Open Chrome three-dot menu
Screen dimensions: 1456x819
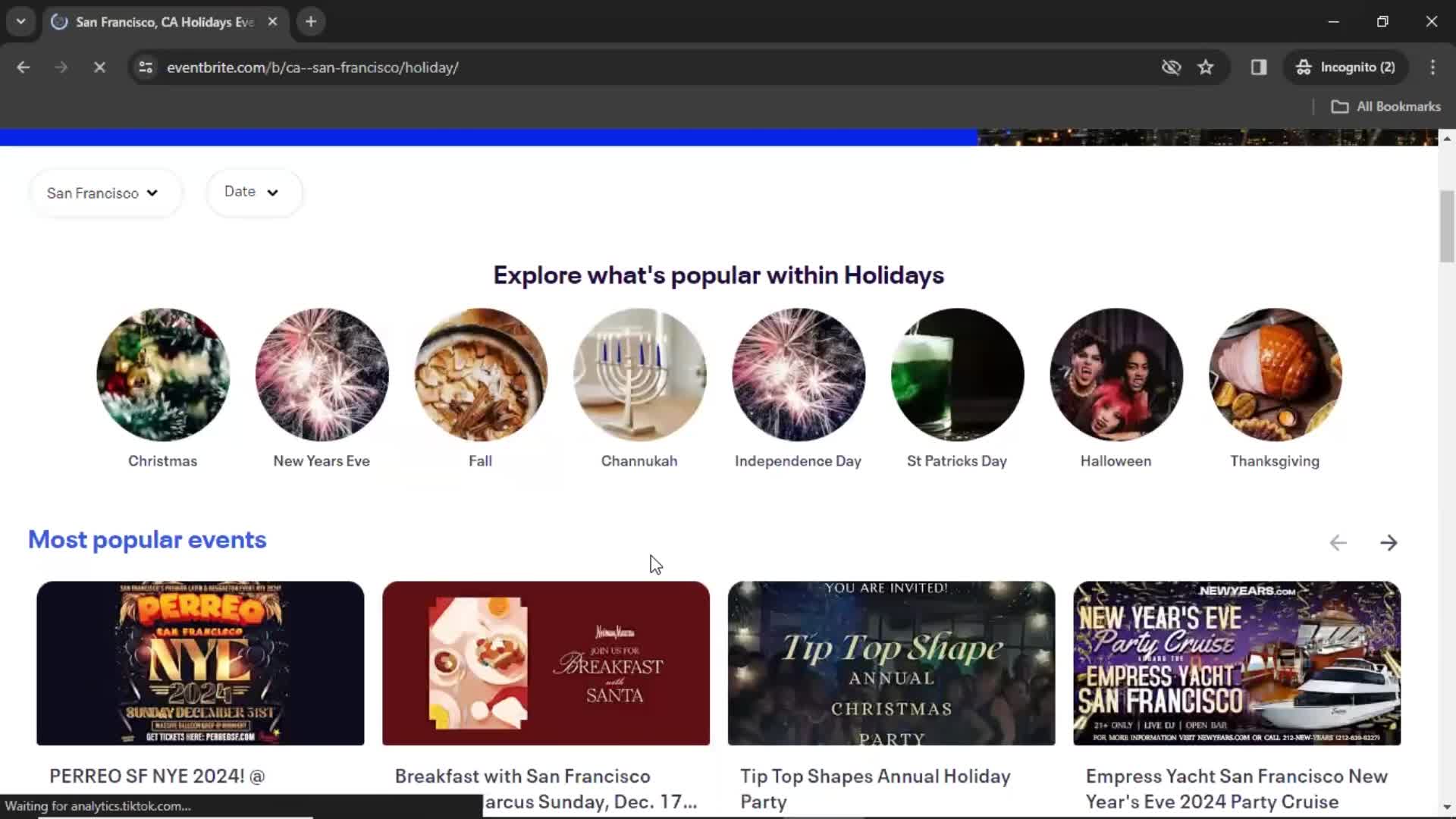pyautogui.click(x=1432, y=67)
